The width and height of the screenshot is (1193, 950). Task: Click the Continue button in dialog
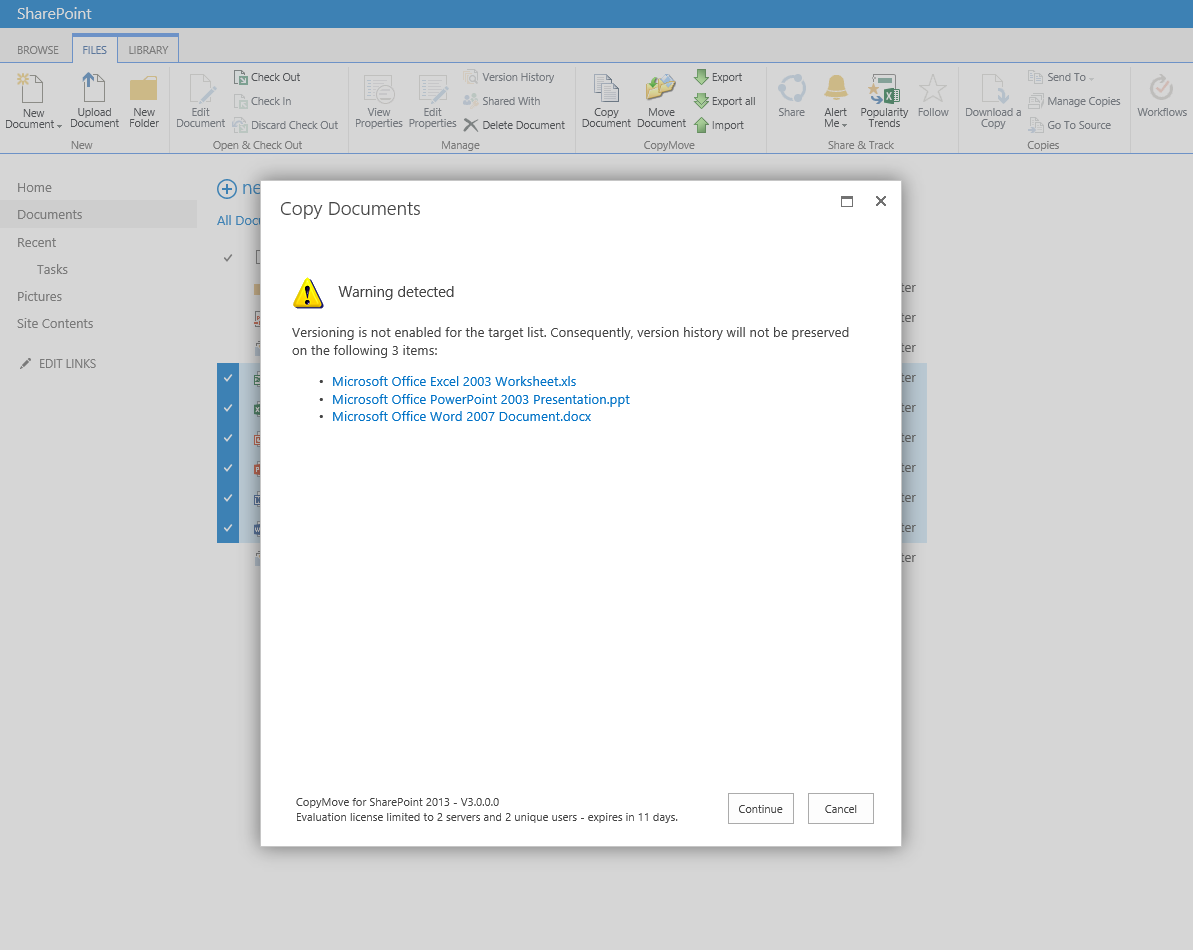pyautogui.click(x=761, y=809)
